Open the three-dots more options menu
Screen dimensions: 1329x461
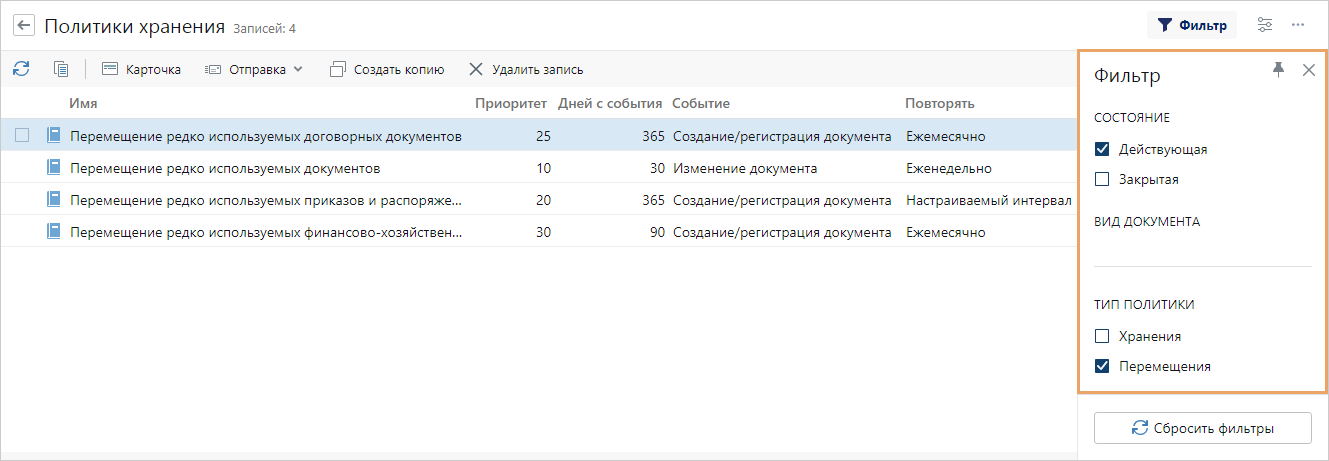[1298, 26]
